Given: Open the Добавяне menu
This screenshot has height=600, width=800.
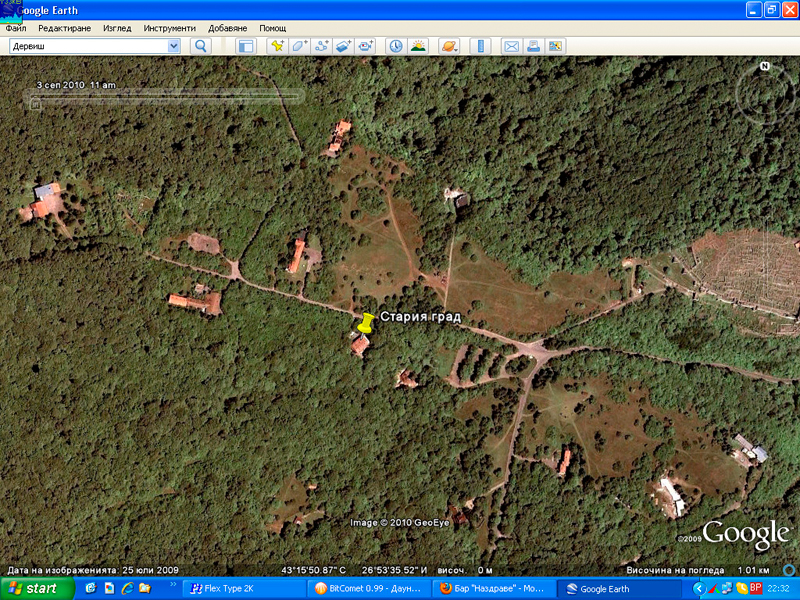Looking at the screenshot, I should click(228, 28).
